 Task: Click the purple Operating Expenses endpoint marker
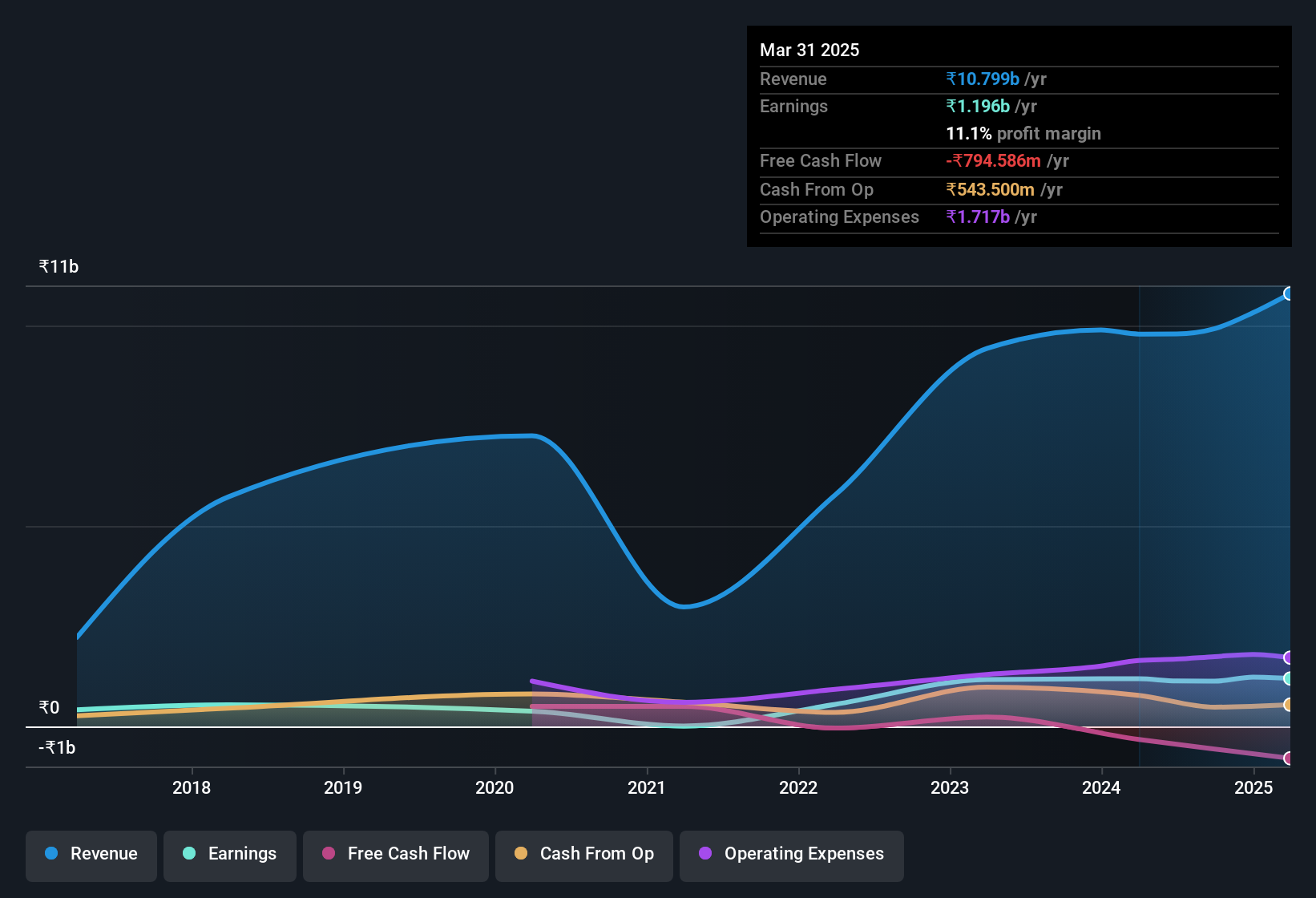tap(1288, 657)
